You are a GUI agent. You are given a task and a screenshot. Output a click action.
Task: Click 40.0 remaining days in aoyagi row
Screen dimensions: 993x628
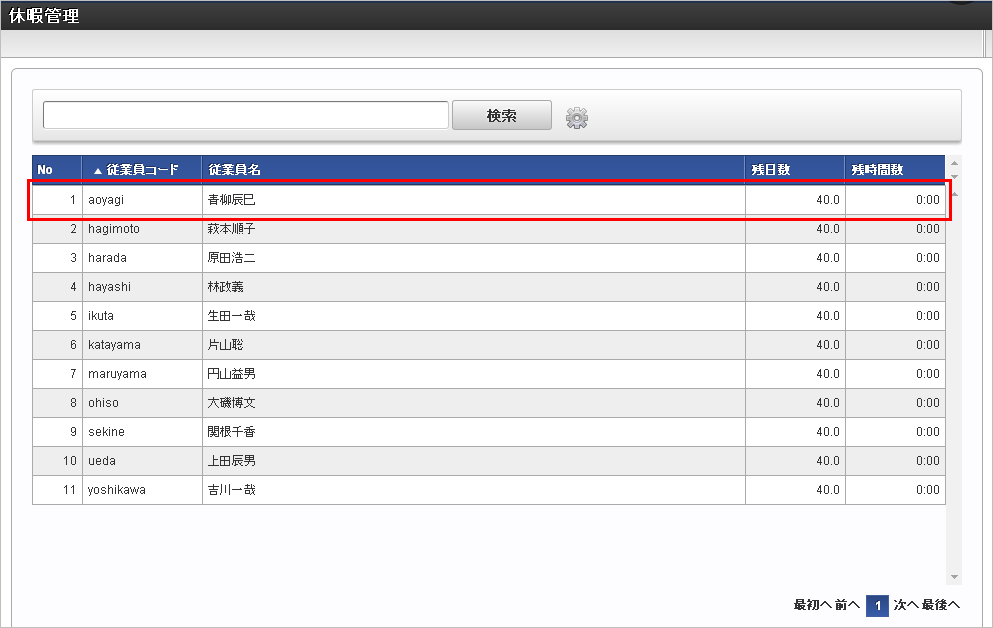827,200
